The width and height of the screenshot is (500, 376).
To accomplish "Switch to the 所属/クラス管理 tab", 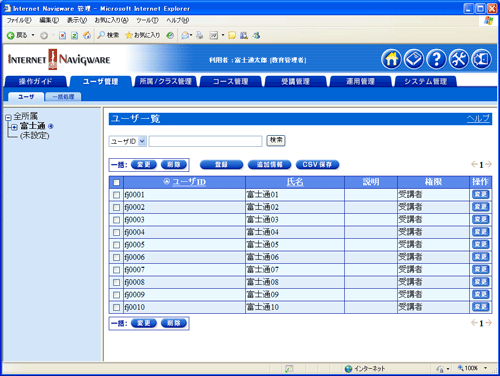I will [165, 81].
